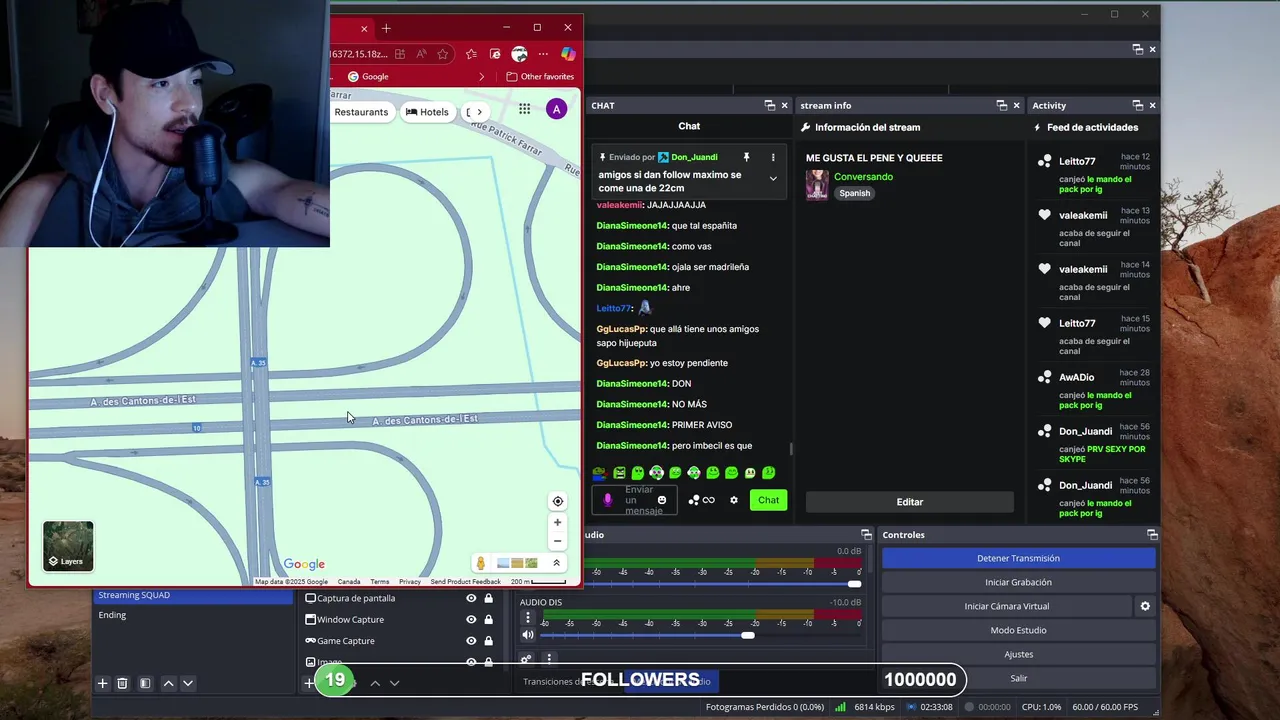Toggle the Layers satellite view thumbnail
1280x720 pixels.
pos(68,546)
